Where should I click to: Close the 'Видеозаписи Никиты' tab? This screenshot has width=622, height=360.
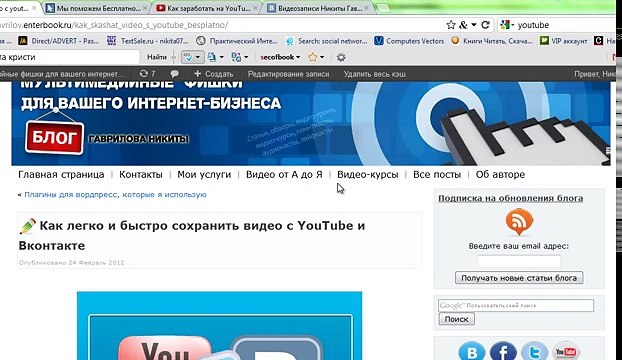[x=366, y=8]
